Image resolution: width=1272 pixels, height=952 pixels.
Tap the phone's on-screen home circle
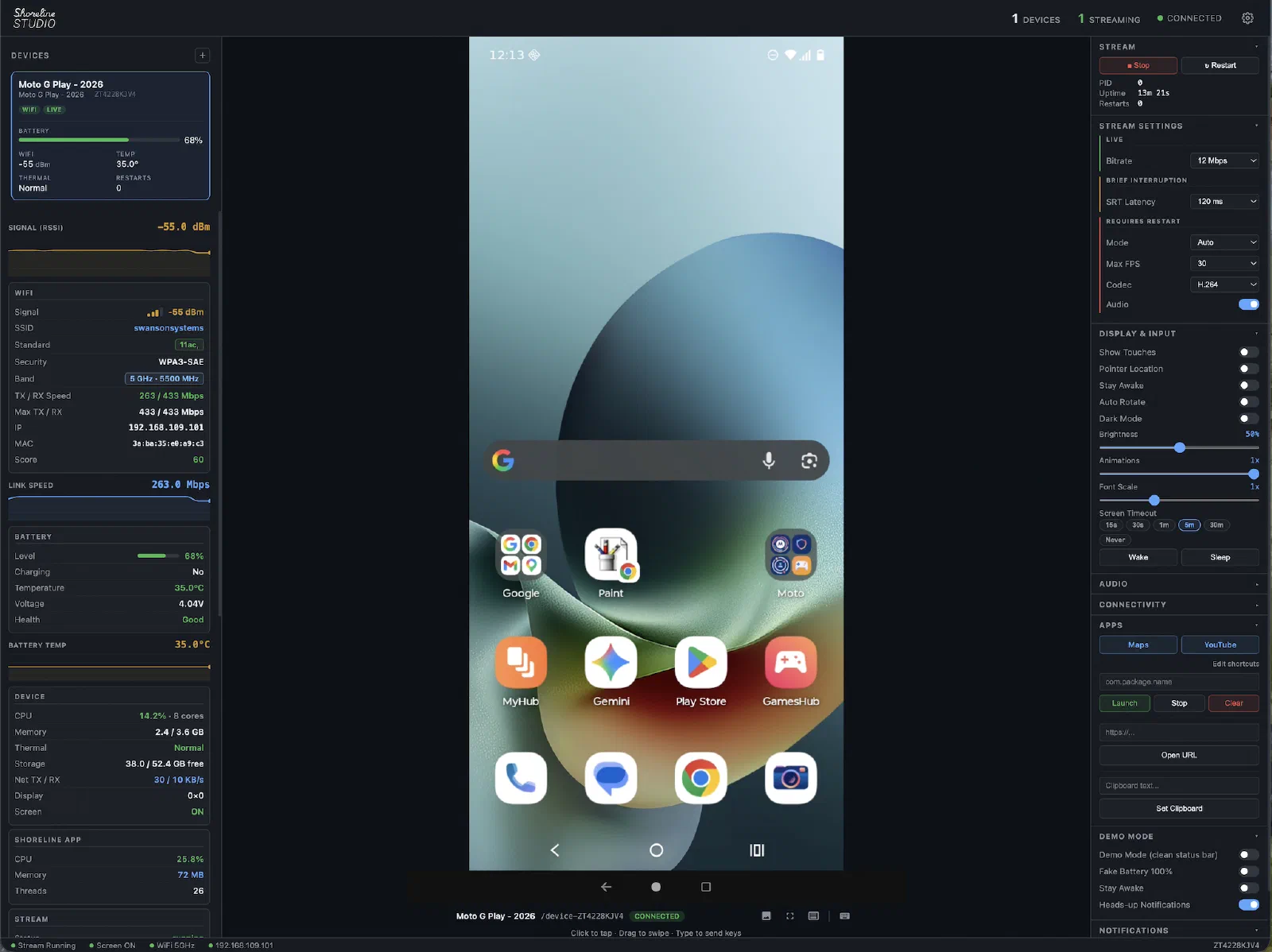(656, 850)
